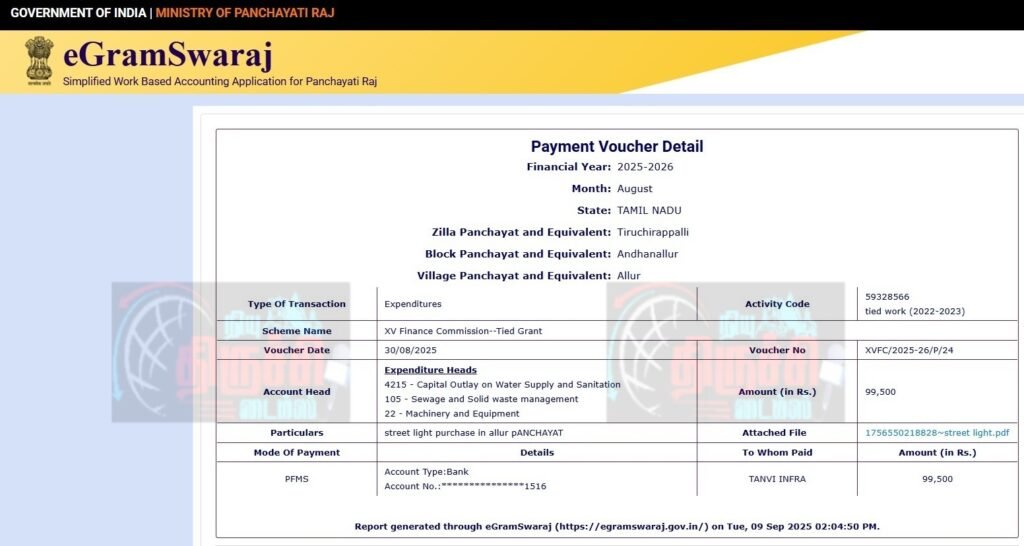
Task: Click the Expenditure Heads underlined heading
Action: [x=430, y=370]
